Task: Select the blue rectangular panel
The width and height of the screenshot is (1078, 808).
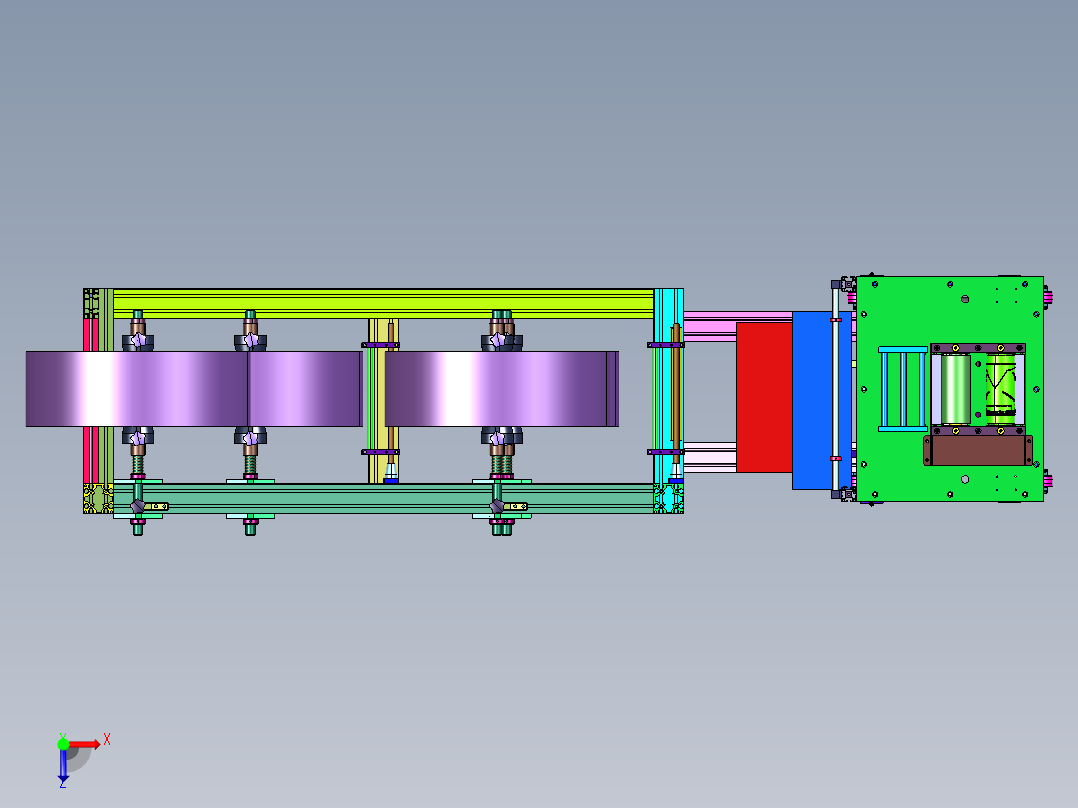Action: tap(813, 400)
